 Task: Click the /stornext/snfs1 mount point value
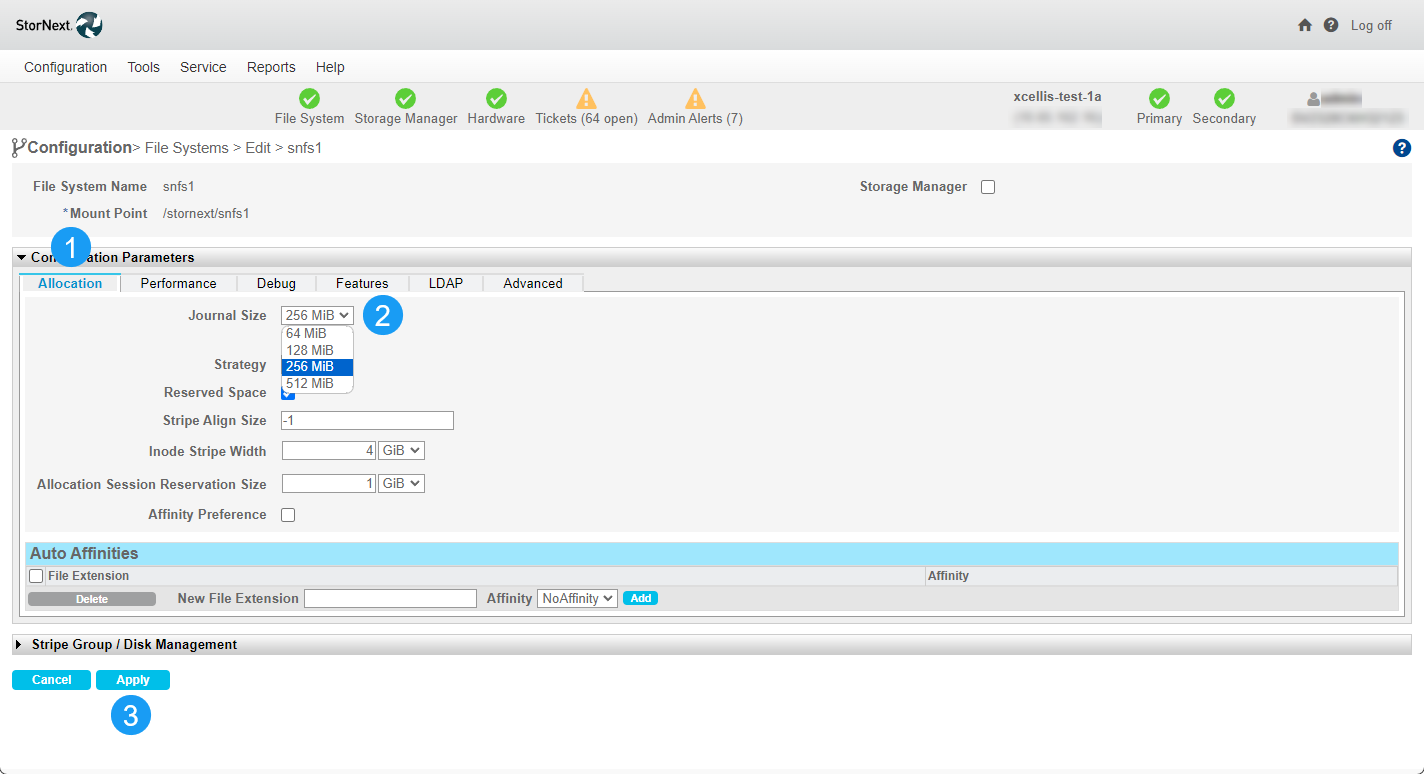pos(206,214)
